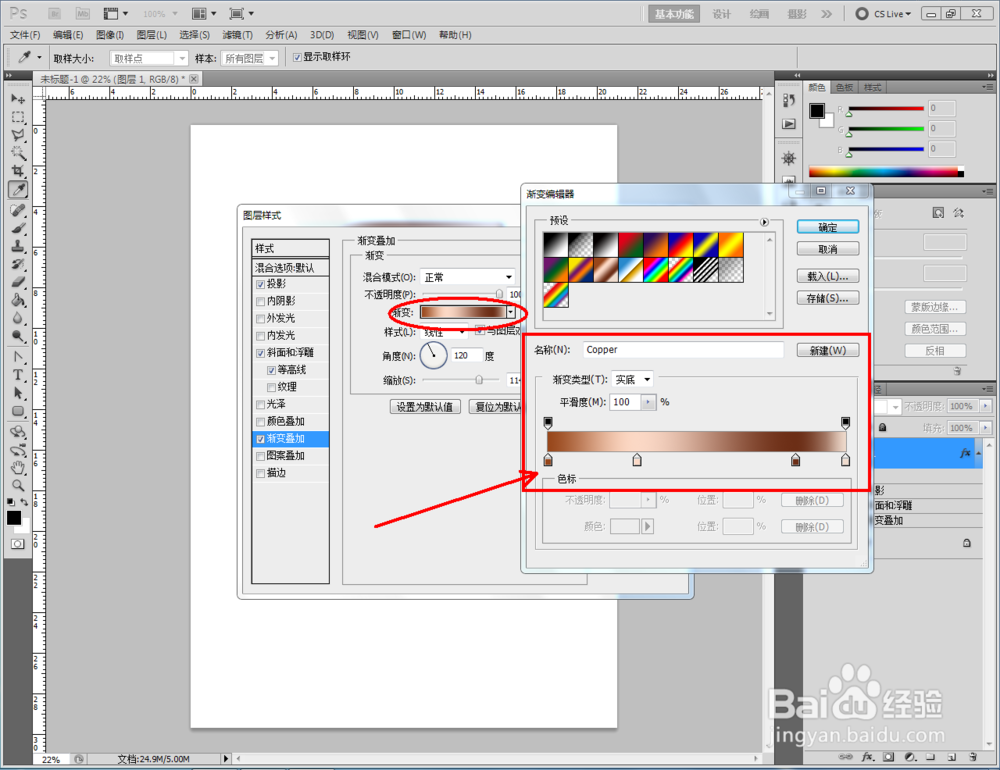Open the 图层(L) menu
Image resolution: width=1000 pixels, height=770 pixels.
pos(152,35)
